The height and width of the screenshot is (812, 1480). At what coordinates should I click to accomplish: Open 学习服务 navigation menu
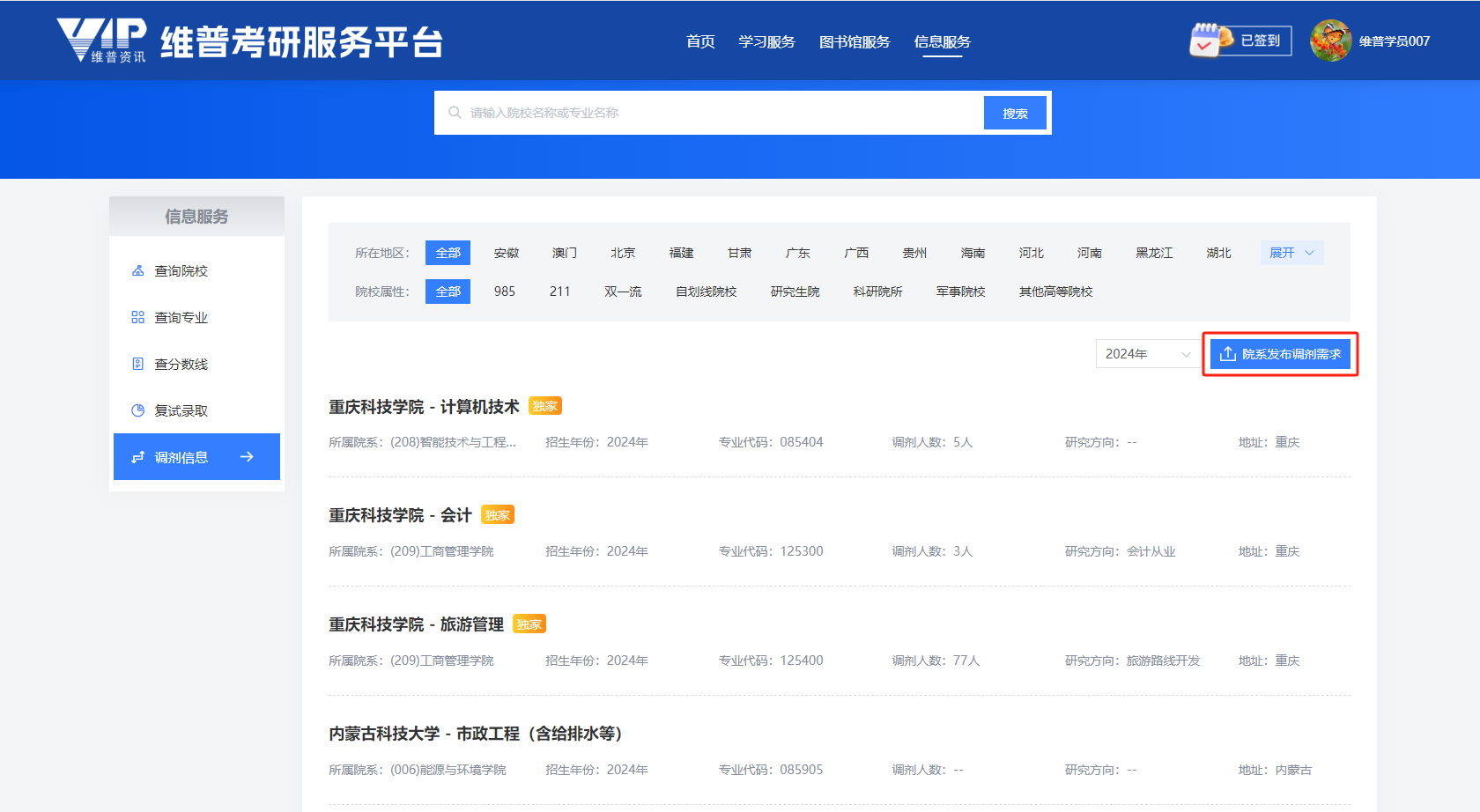pos(766,41)
